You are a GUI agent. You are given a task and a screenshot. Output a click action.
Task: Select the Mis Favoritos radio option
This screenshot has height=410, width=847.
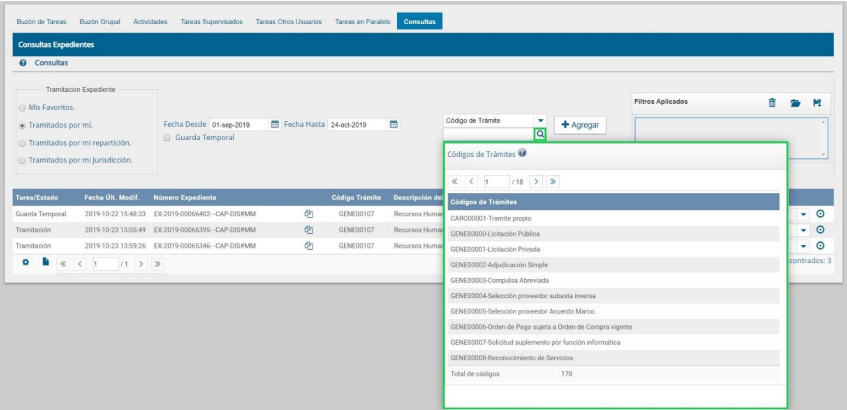tap(22, 107)
